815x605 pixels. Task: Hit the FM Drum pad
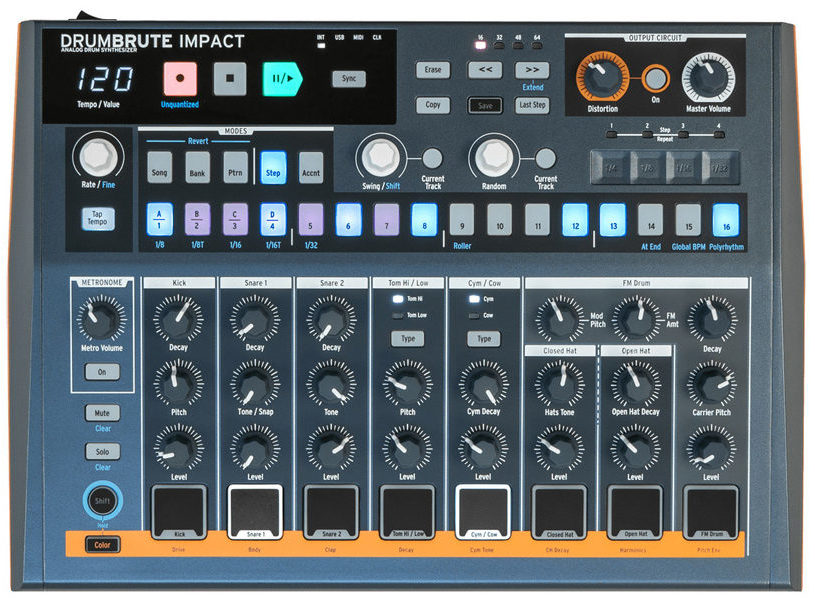(711, 511)
